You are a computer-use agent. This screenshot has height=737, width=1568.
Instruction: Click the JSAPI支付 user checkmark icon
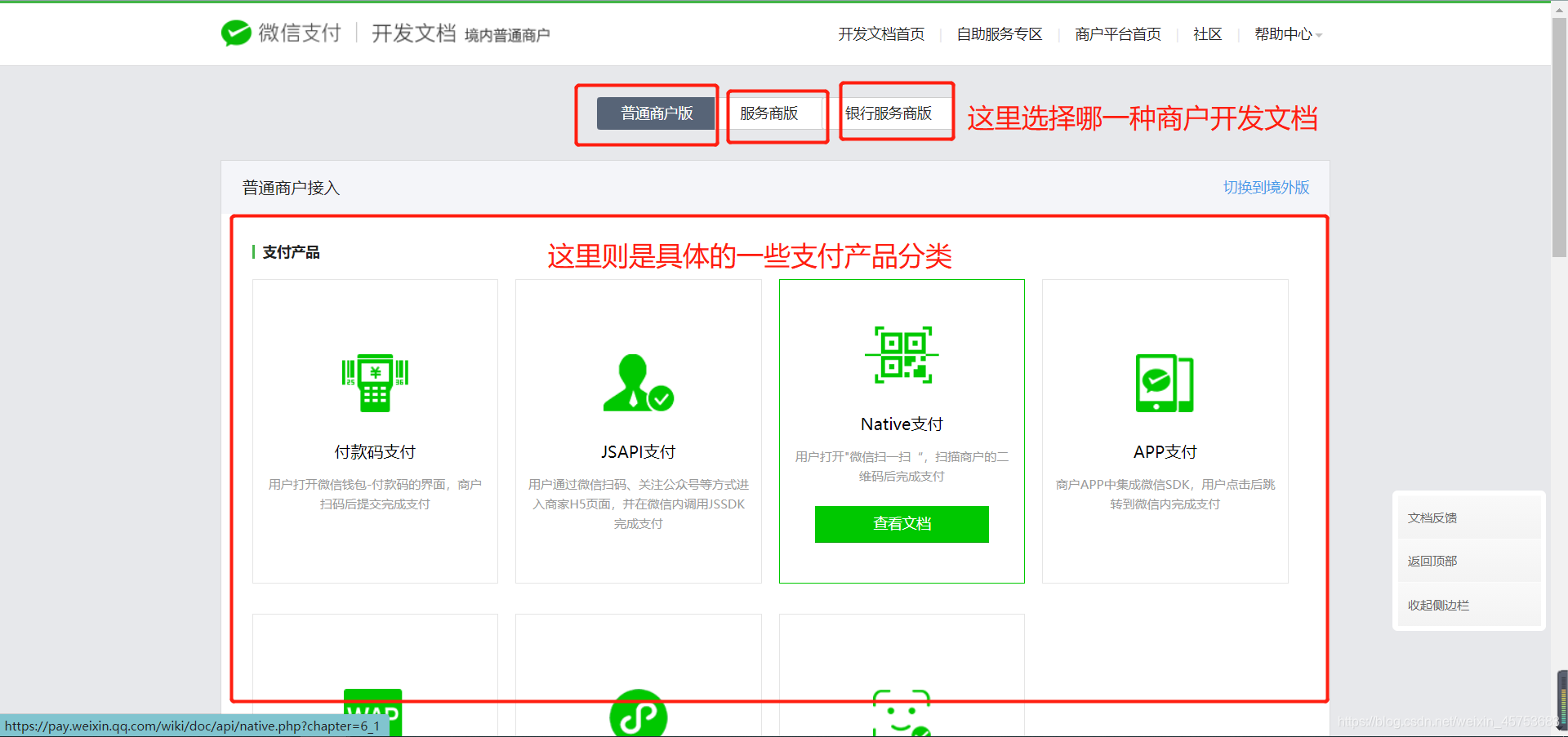click(x=639, y=383)
